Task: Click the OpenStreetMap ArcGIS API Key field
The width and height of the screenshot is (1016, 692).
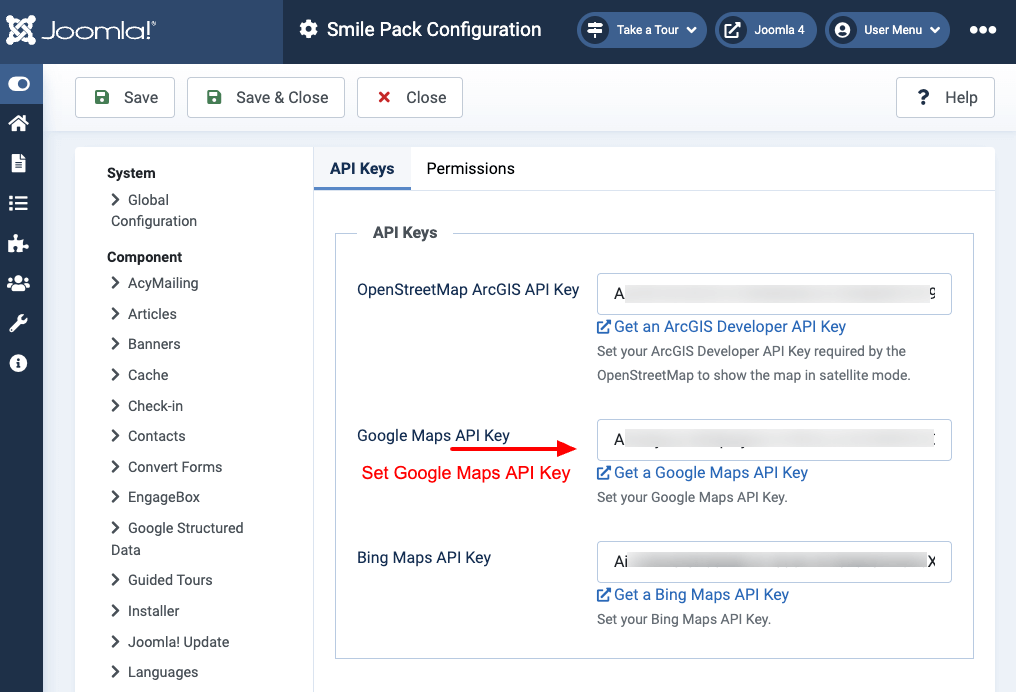Action: click(x=774, y=294)
